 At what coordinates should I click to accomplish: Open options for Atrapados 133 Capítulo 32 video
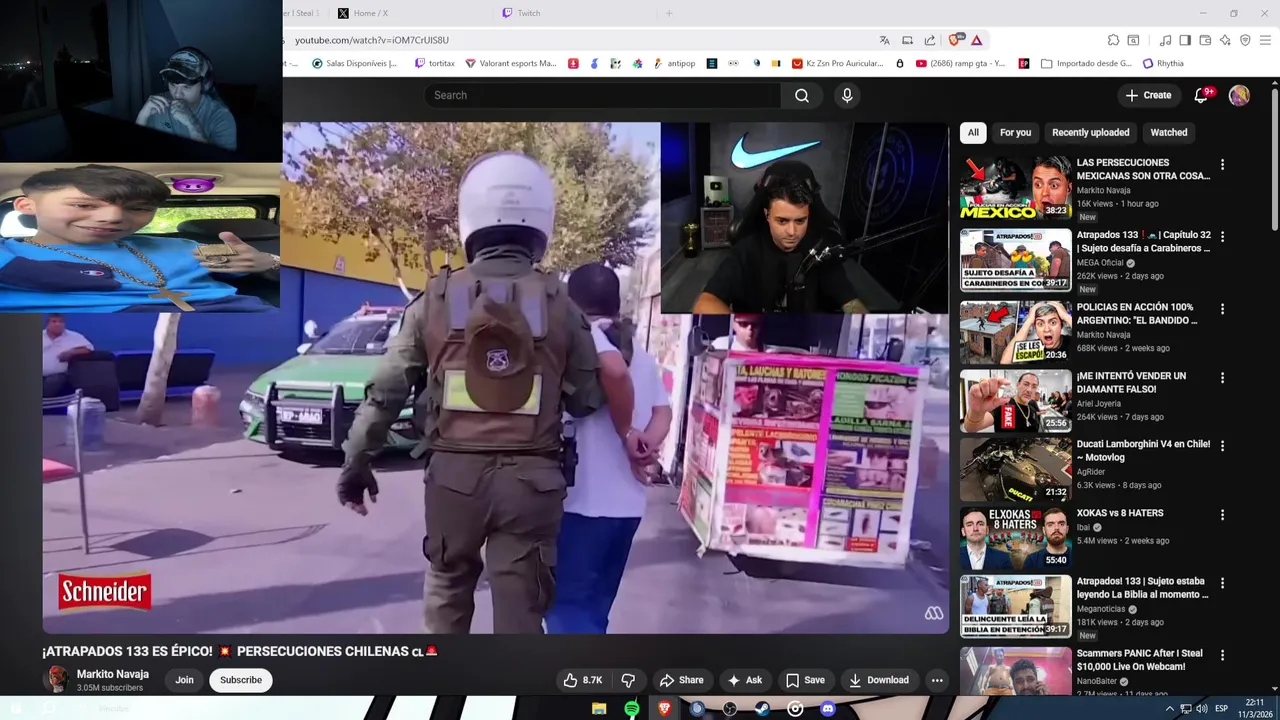point(1222,237)
